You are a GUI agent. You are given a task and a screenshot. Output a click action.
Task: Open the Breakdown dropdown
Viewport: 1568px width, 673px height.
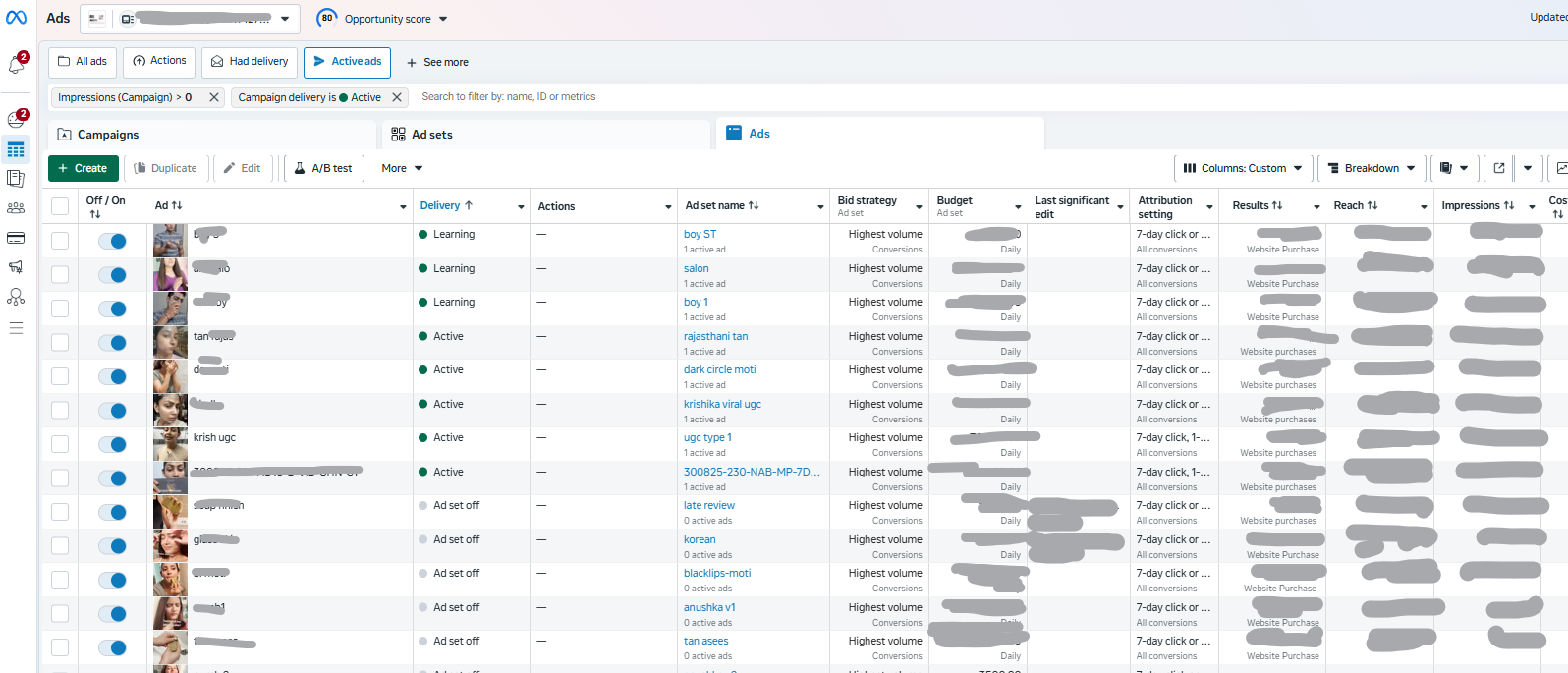tap(1372, 168)
